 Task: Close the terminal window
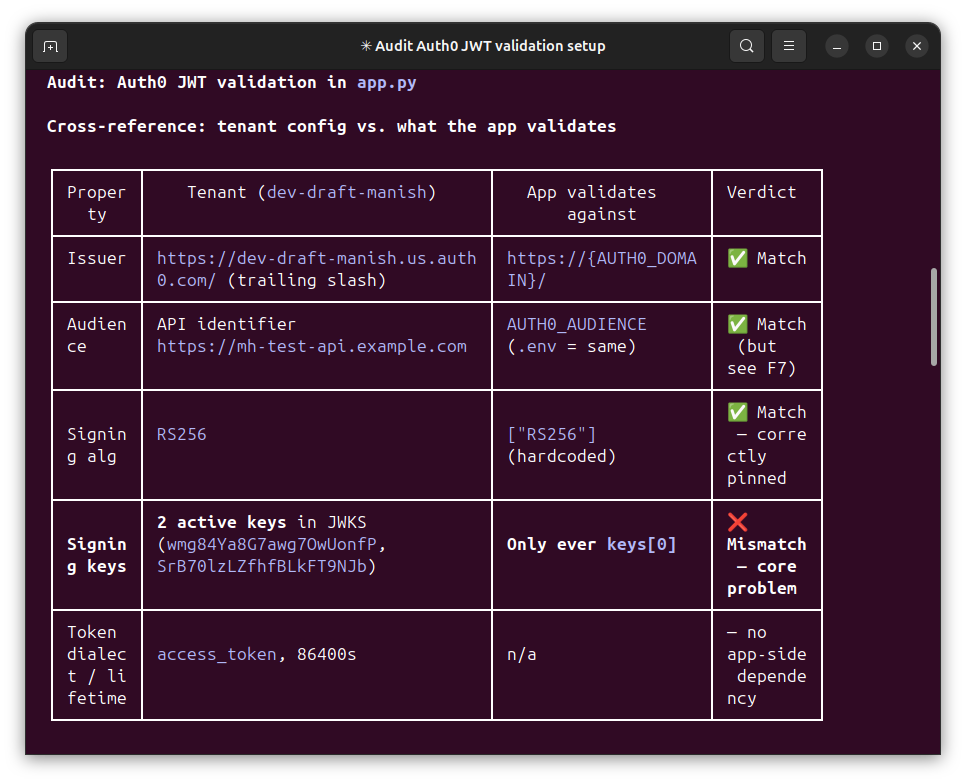click(x=917, y=46)
